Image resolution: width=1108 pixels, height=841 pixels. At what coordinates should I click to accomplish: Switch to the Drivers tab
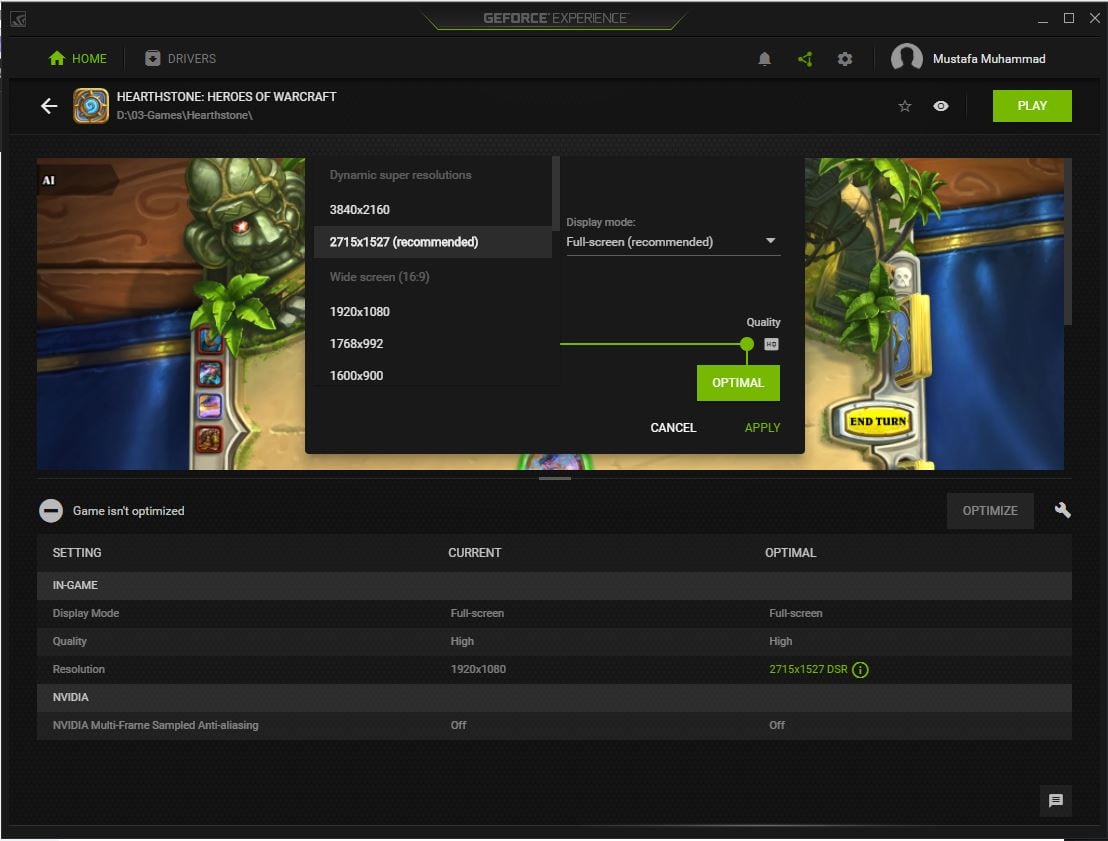pyautogui.click(x=181, y=59)
